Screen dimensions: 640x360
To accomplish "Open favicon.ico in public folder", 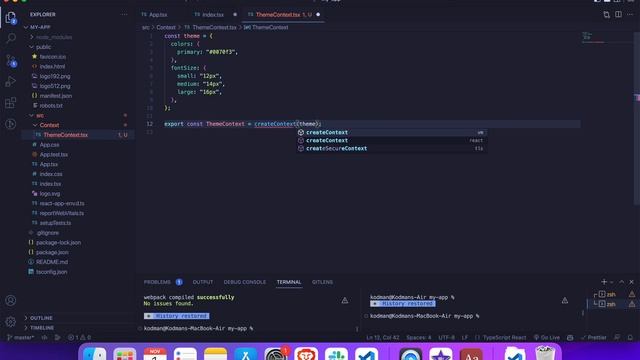I will (x=53, y=57).
